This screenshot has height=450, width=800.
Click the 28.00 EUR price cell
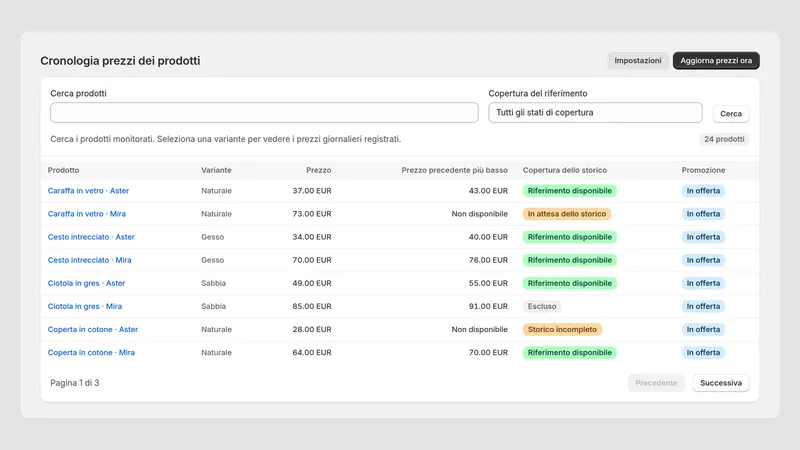pyautogui.click(x=312, y=330)
